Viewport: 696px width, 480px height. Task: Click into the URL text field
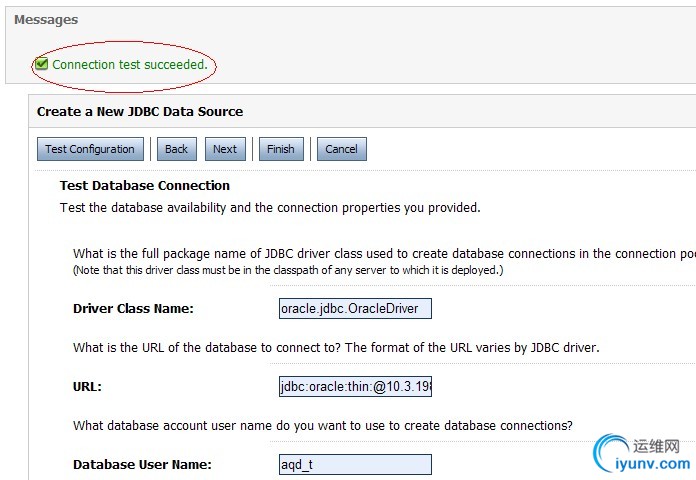pyautogui.click(x=355, y=386)
